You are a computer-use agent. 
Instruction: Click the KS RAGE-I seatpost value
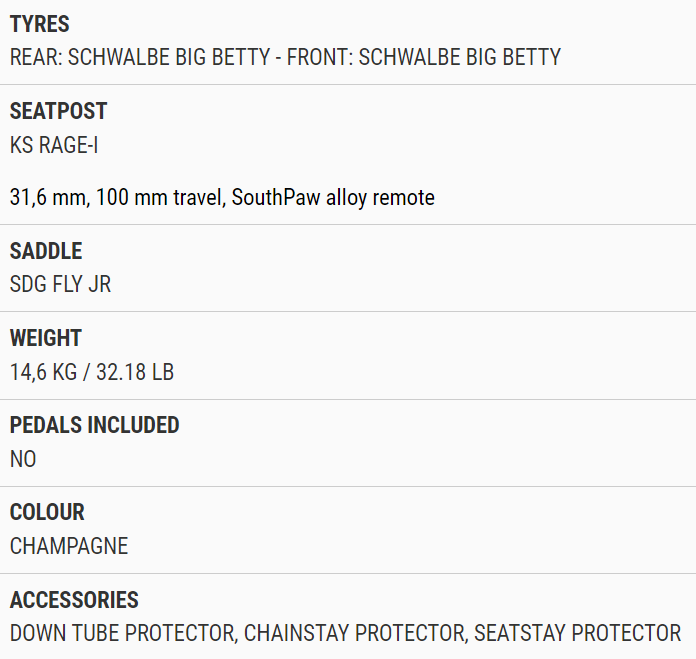tap(54, 145)
